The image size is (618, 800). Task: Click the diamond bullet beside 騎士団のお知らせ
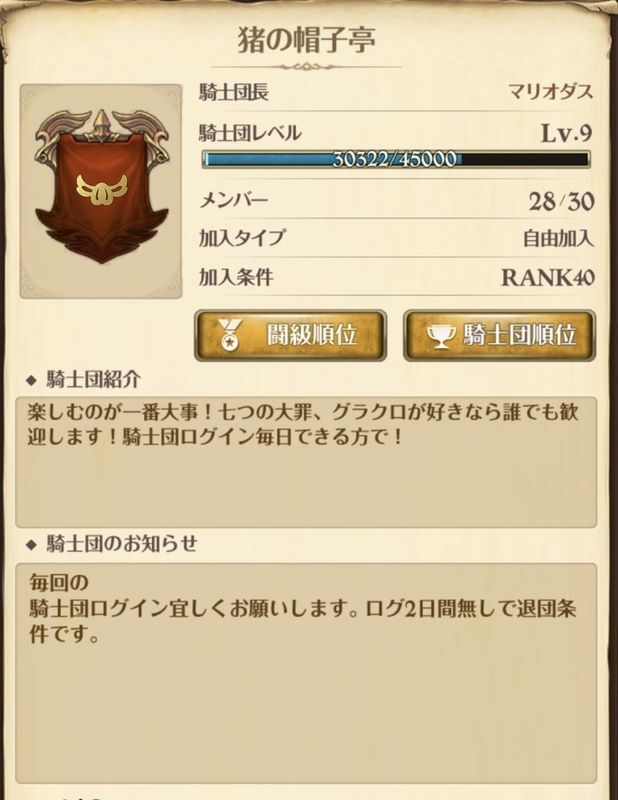[x=32, y=545]
